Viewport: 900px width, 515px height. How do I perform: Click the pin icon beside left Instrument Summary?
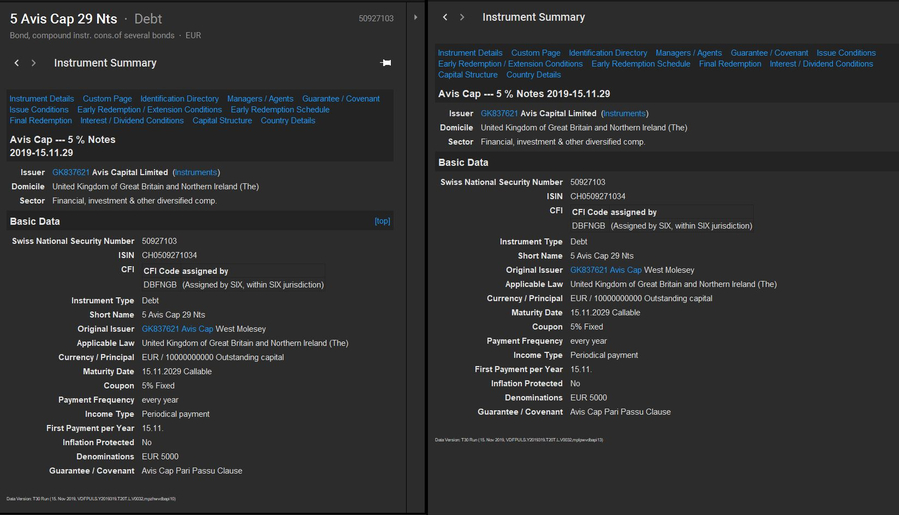click(386, 63)
